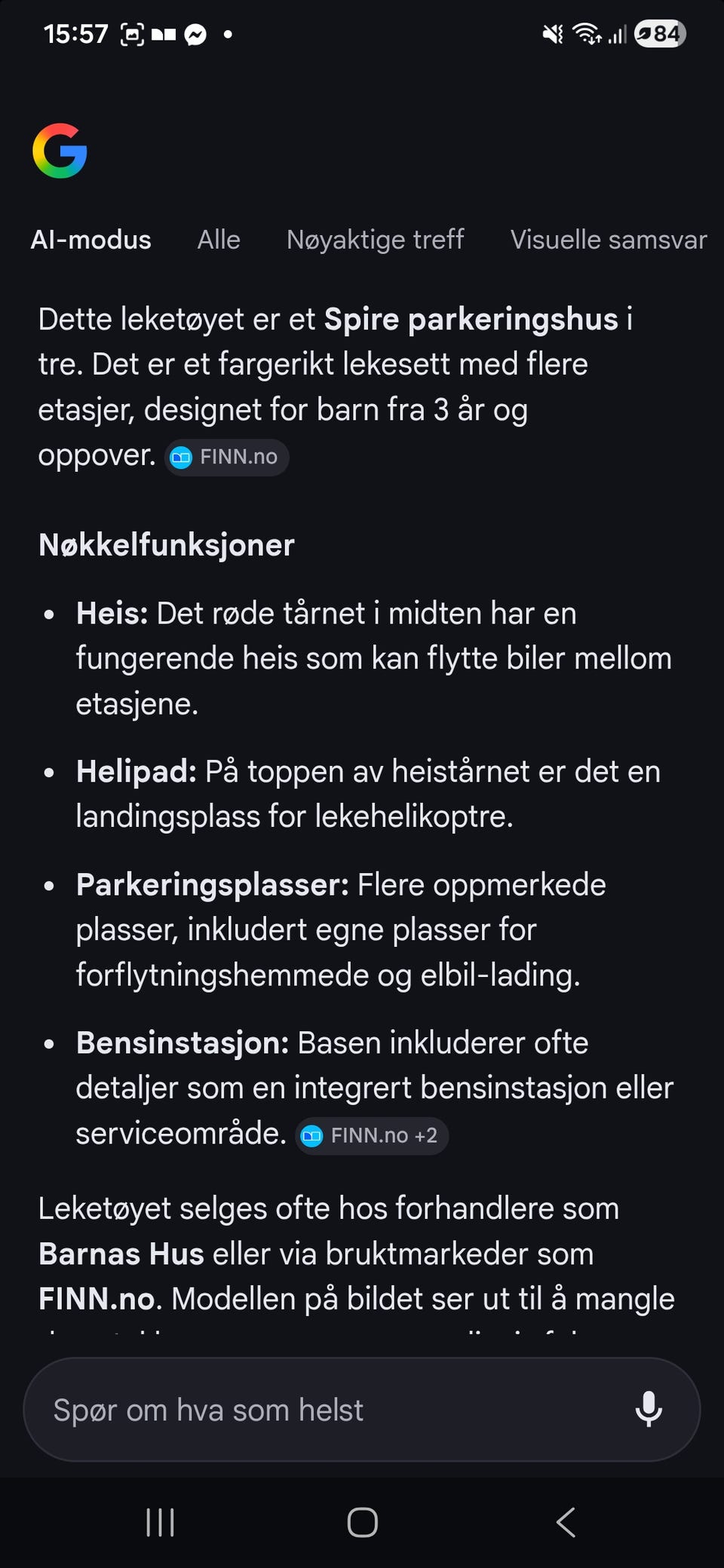
Task: Tap the battery indicator showing 84
Action: click(x=660, y=34)
